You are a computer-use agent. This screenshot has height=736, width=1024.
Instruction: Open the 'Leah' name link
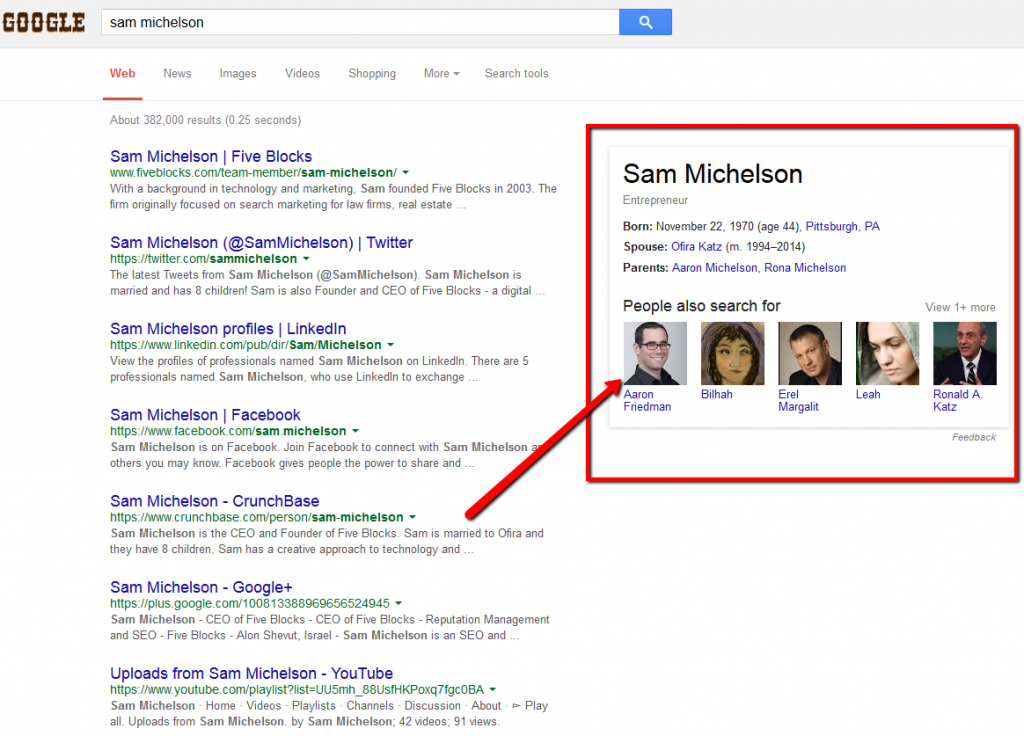click(x=868, y=394)
